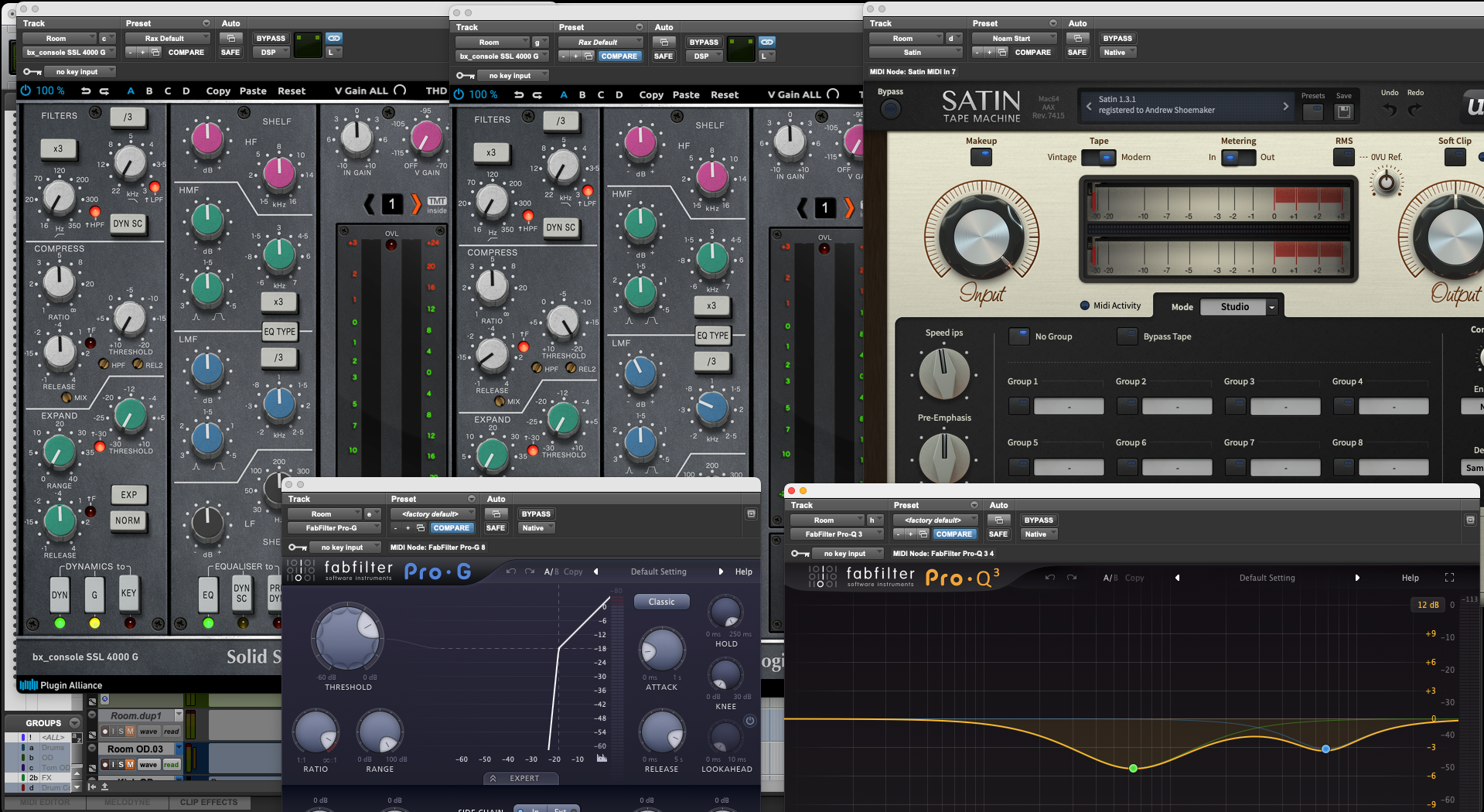1484x812 pixels.
Task: Click the Pro-G THRESHOLD knob
Action: 347,639
